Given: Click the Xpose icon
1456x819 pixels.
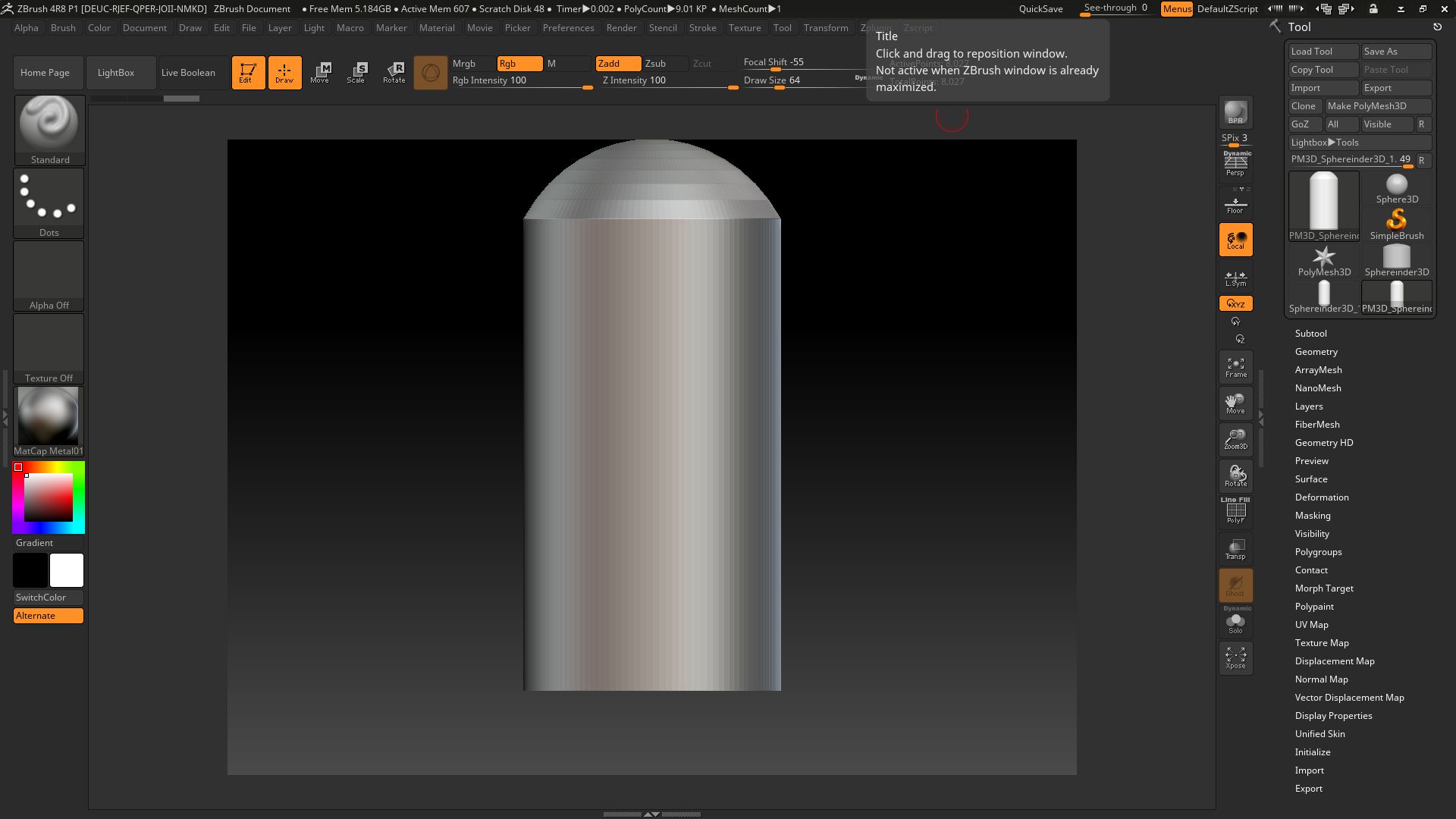Looking at the screenshot, I should coord(1235,658).
